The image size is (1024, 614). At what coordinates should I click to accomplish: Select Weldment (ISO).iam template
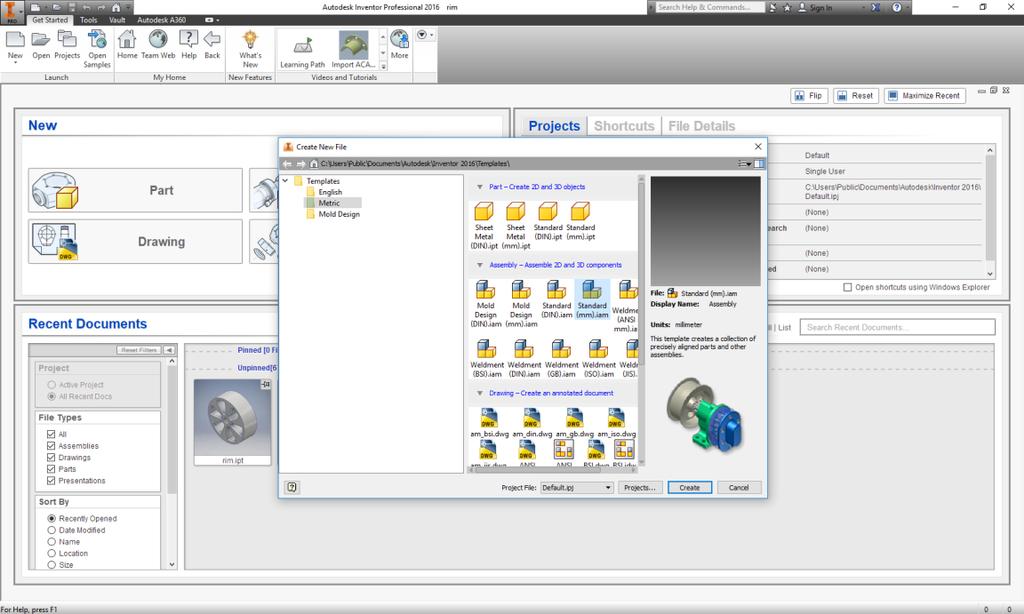tap(598, 358)
